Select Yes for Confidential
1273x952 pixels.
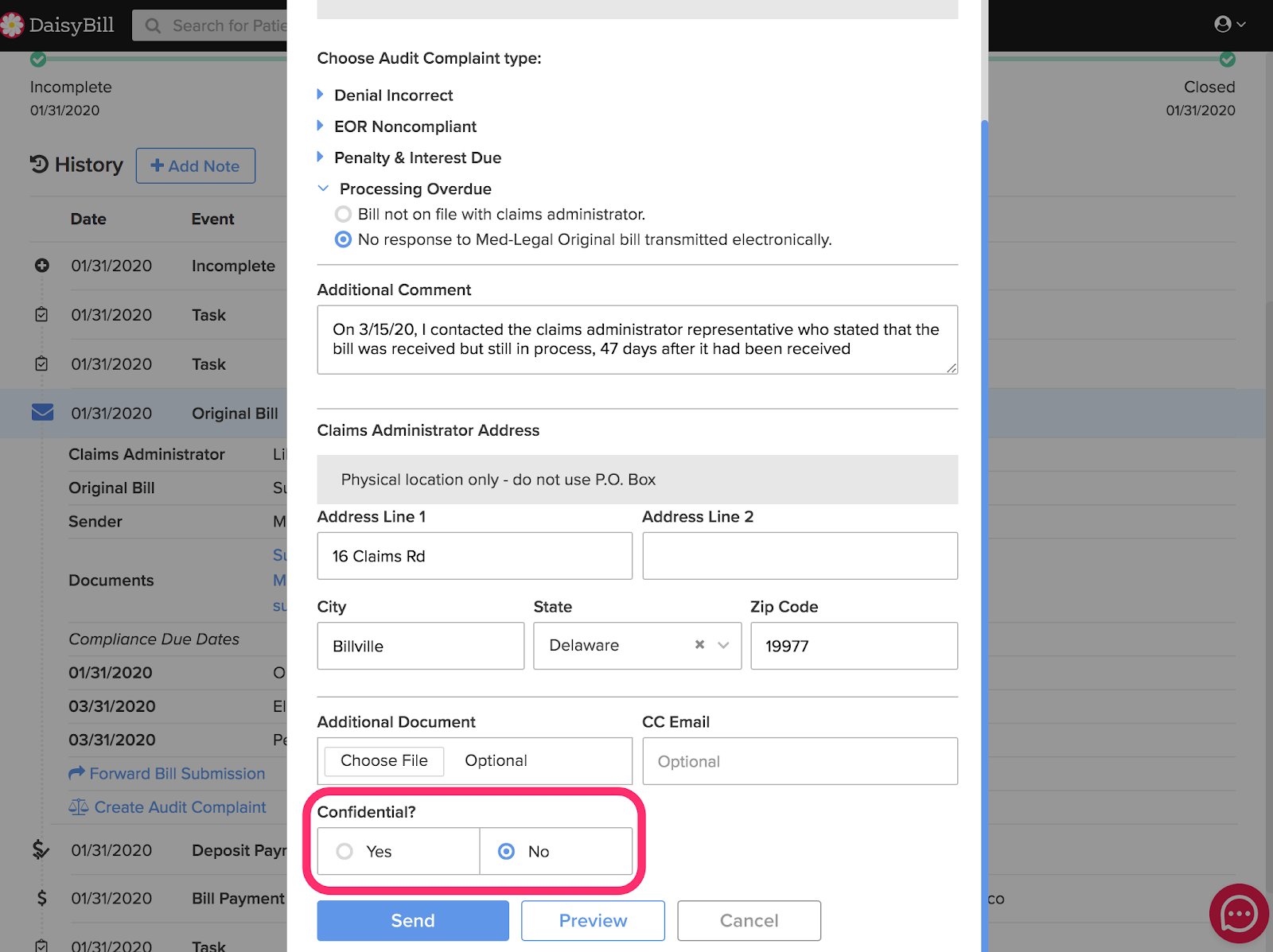pyautogui.click(x=345, y=851)
